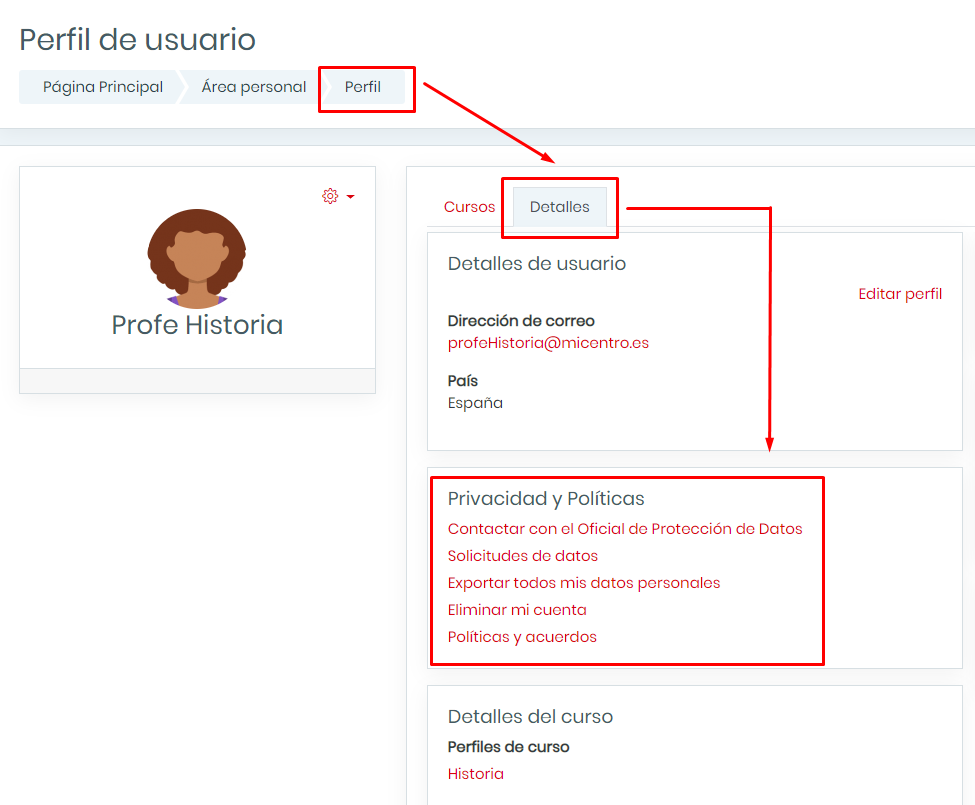
Task: Click the red gear settings icon
Action: 330,196
